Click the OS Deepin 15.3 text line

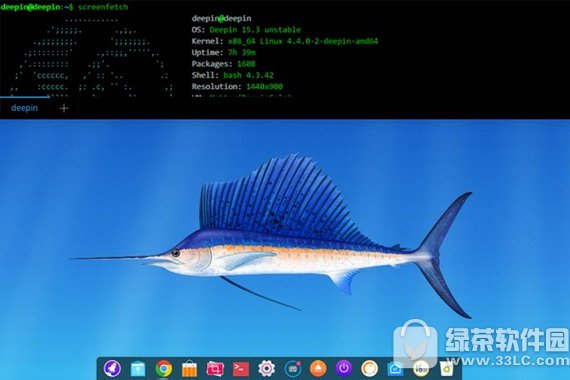point(246,29)
